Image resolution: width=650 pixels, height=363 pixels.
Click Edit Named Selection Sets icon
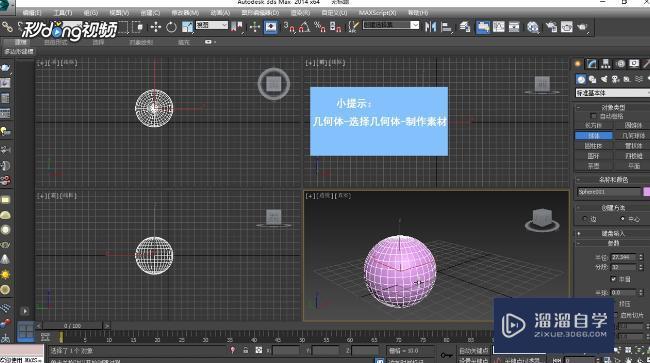(353, 27)
